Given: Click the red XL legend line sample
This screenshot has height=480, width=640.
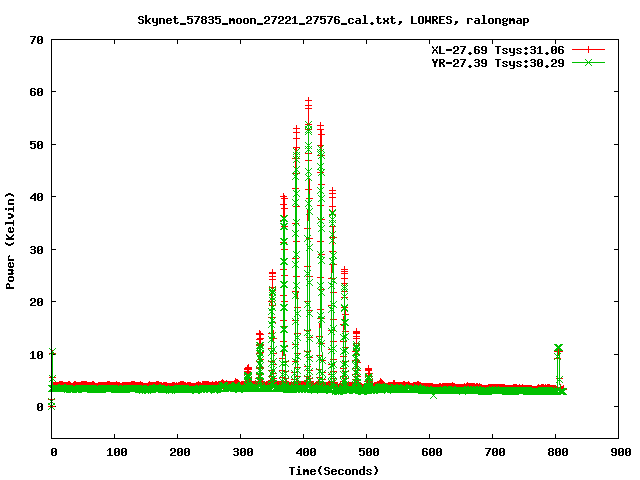Looking at the screenshot, I should [x=588, y=50].
